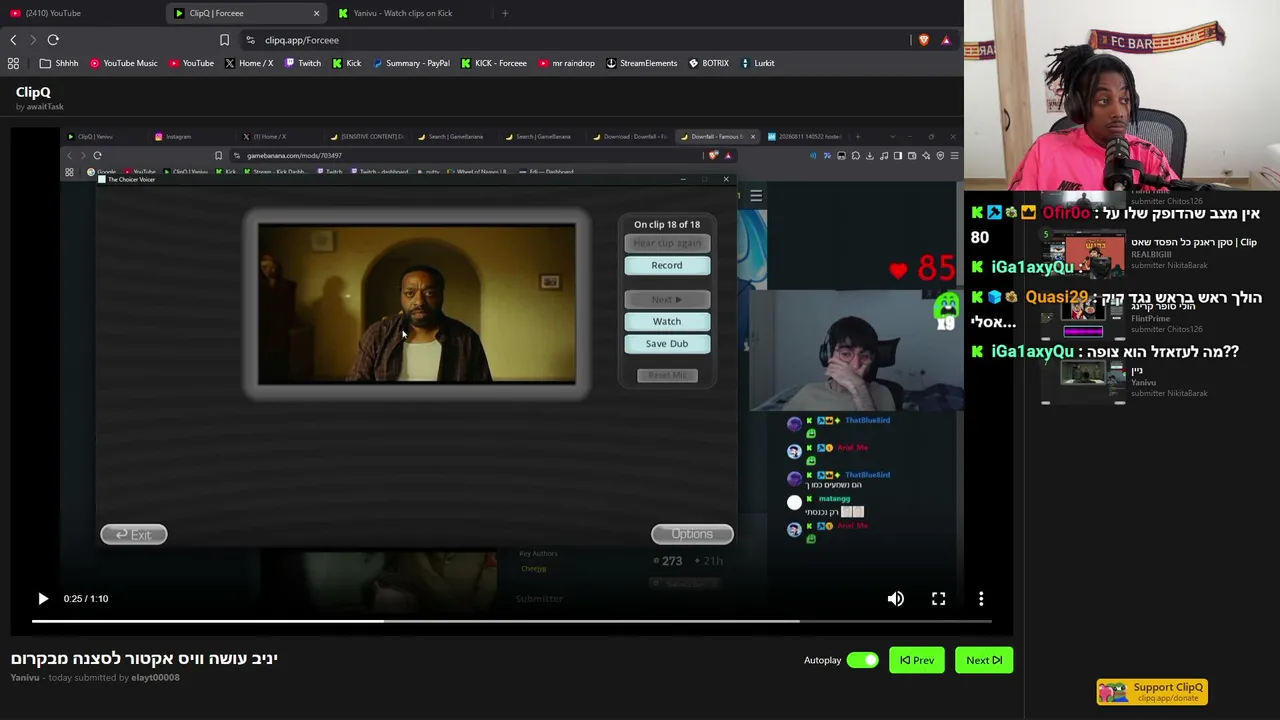Click the Yanivu channel name below the clip title

tap(25, 677)
